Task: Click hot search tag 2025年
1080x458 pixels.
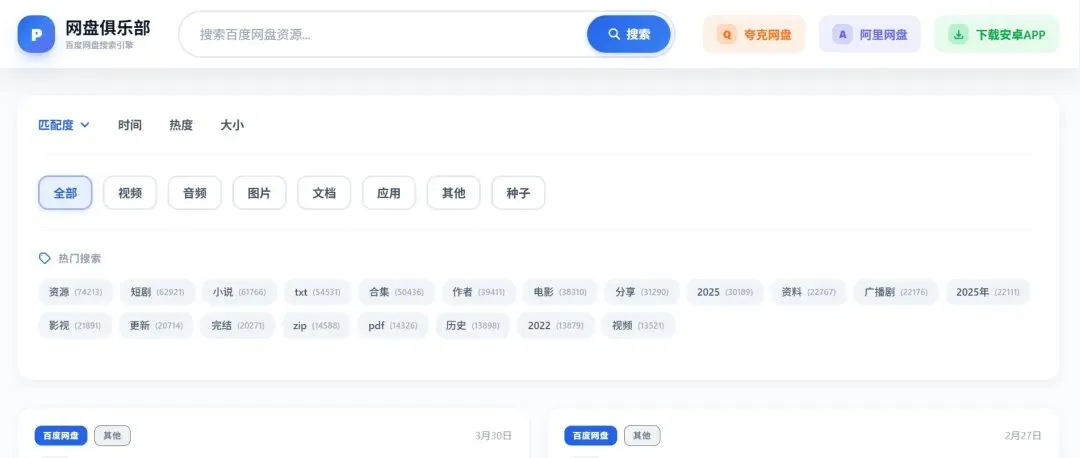Action: point(988,292)
